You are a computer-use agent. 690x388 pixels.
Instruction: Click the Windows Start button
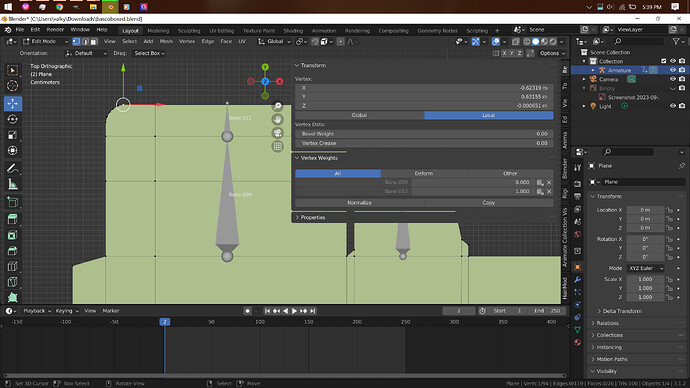(x=8, y=7)
